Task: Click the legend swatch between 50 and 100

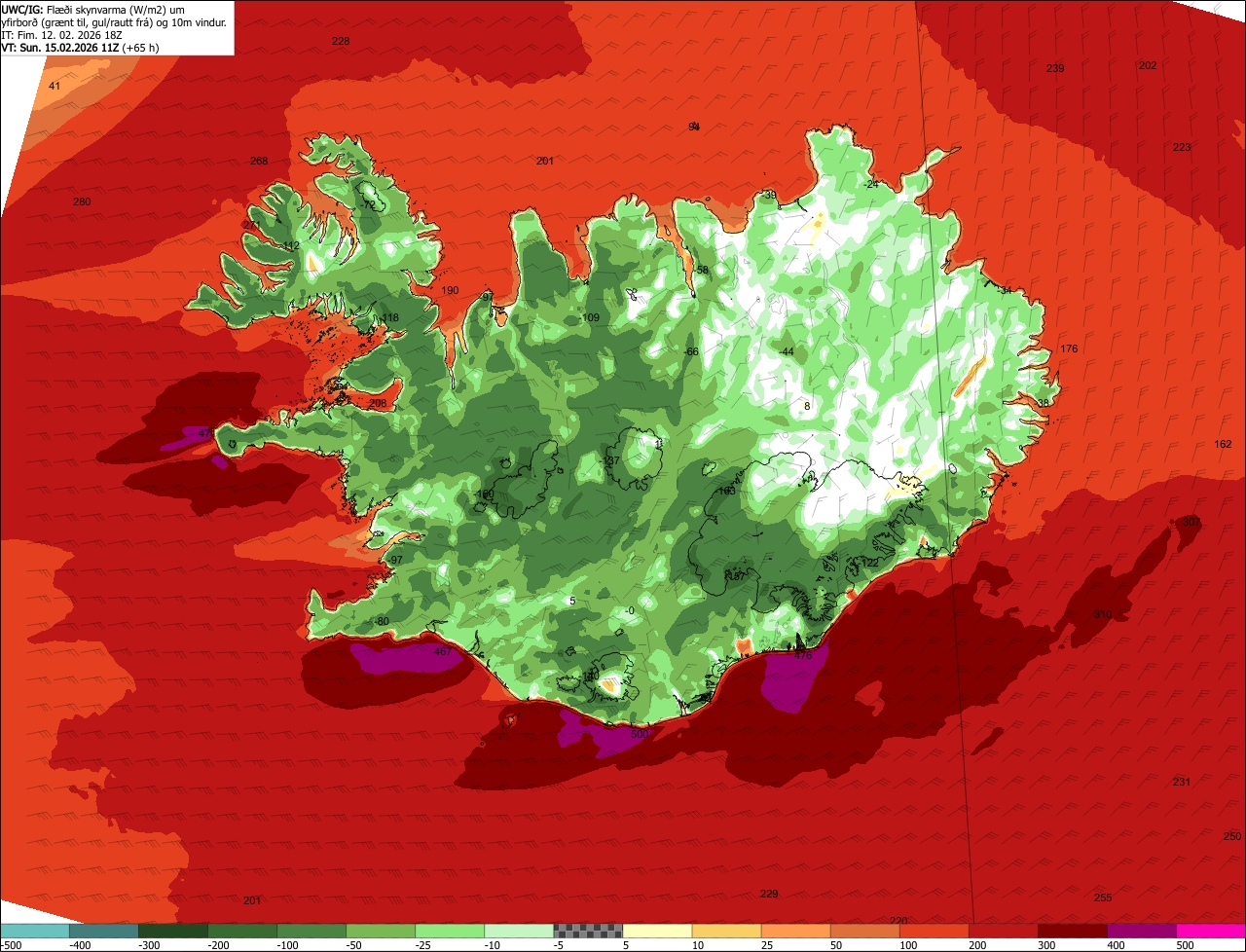Action: pyautogui.click(x=865, y=931)
